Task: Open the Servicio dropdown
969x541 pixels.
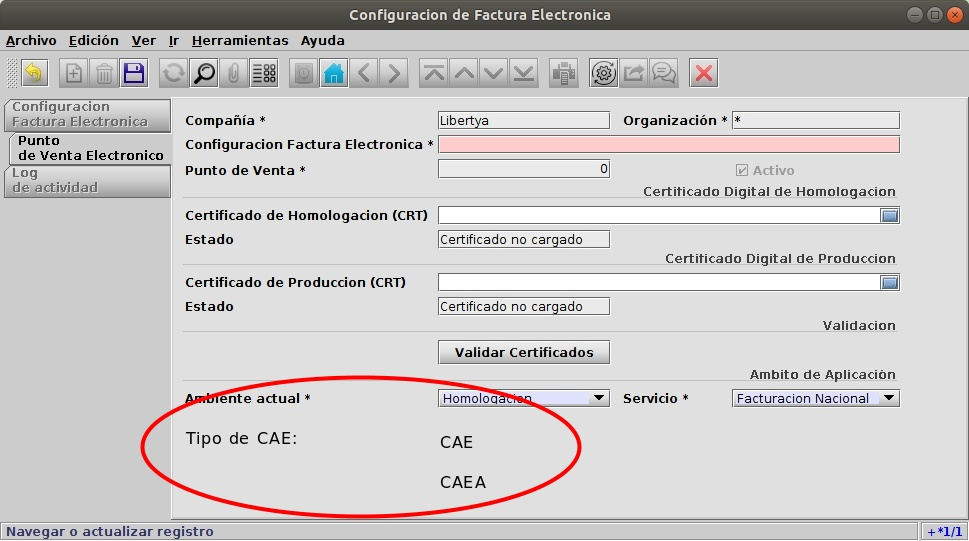Action: (x=889, y=398)
